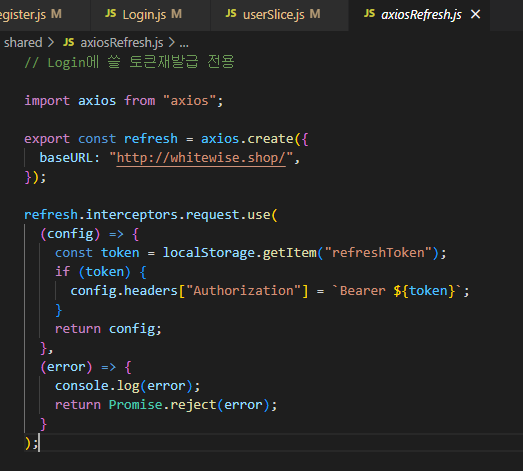Click the (error) arrow function parameter
This screenshot has width=523, height=471.
(66, 367)
